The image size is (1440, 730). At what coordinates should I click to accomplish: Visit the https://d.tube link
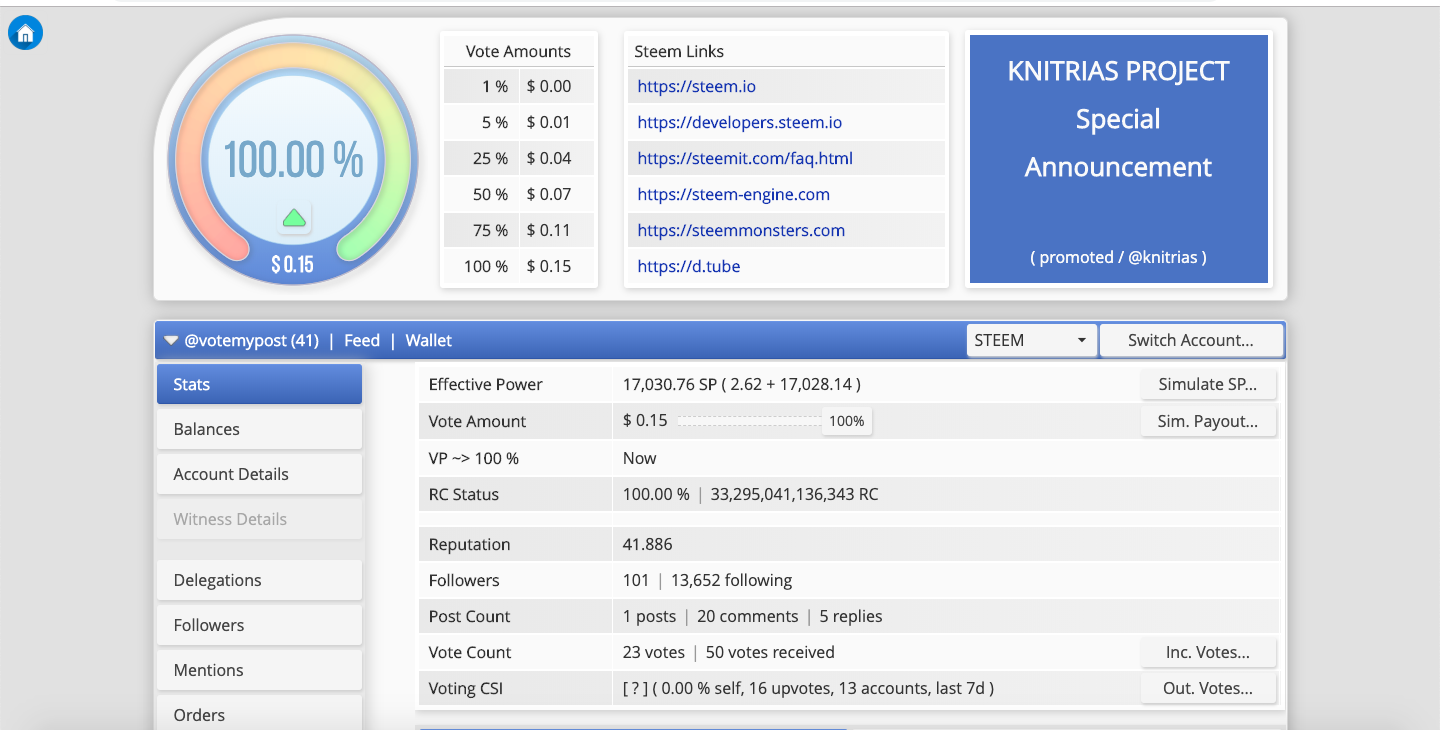tap(689, 266)
